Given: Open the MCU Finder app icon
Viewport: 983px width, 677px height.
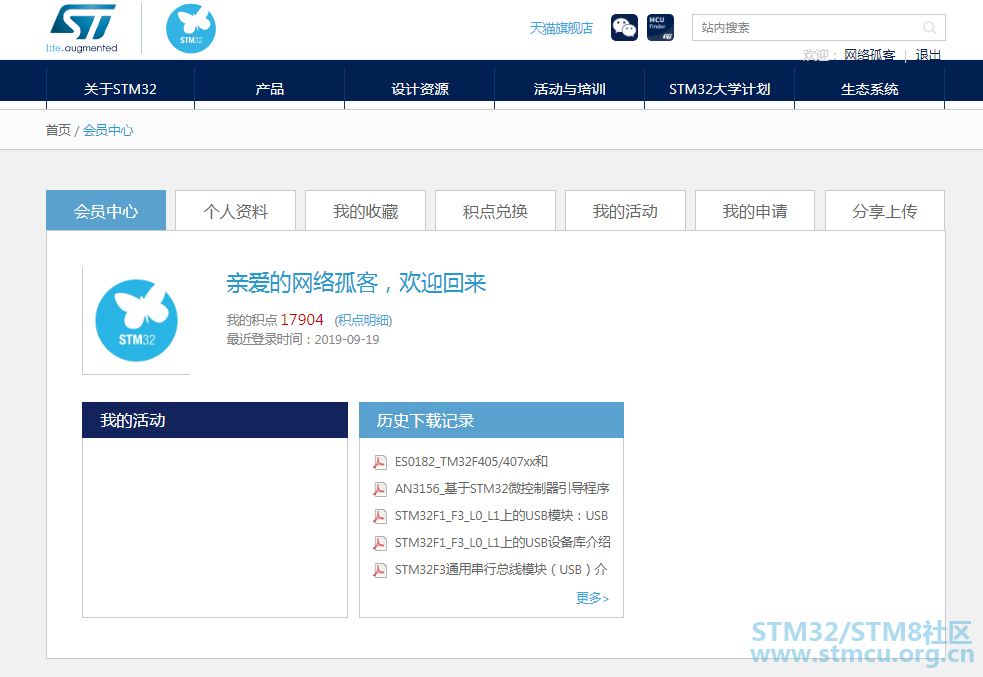Looking at the screenshot, I should tap(660, 28).
